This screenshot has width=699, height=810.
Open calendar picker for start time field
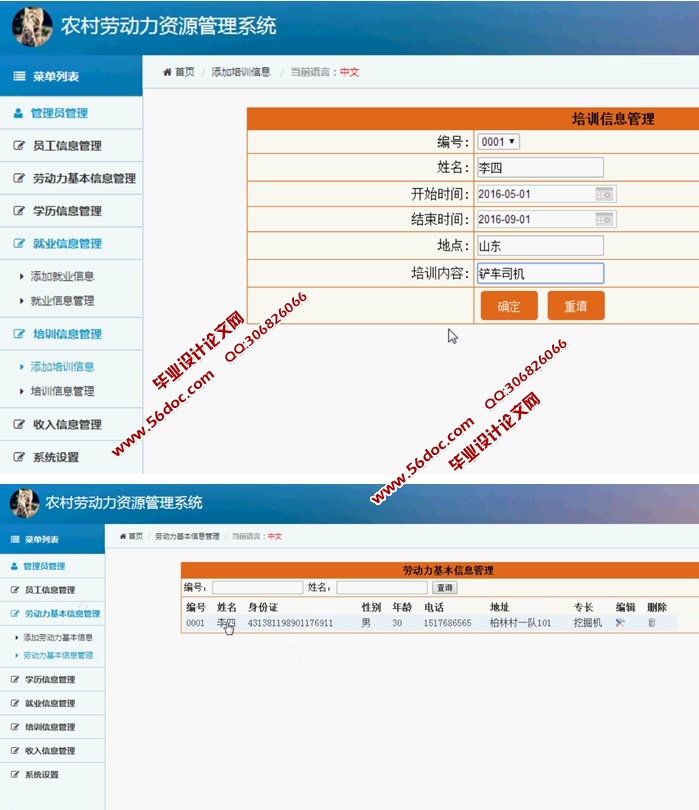[x=604, y=194]
